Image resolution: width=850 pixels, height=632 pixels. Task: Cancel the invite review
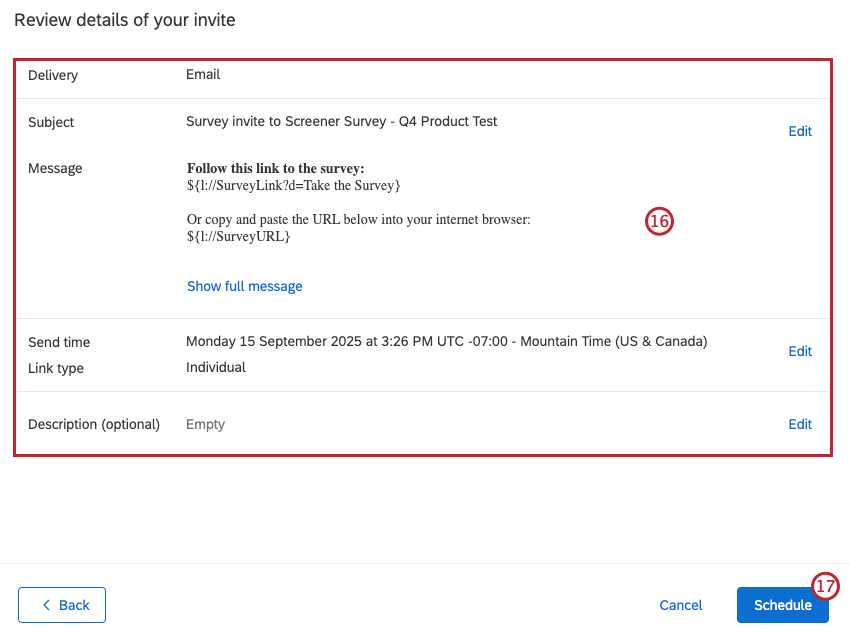pos(681,605)
